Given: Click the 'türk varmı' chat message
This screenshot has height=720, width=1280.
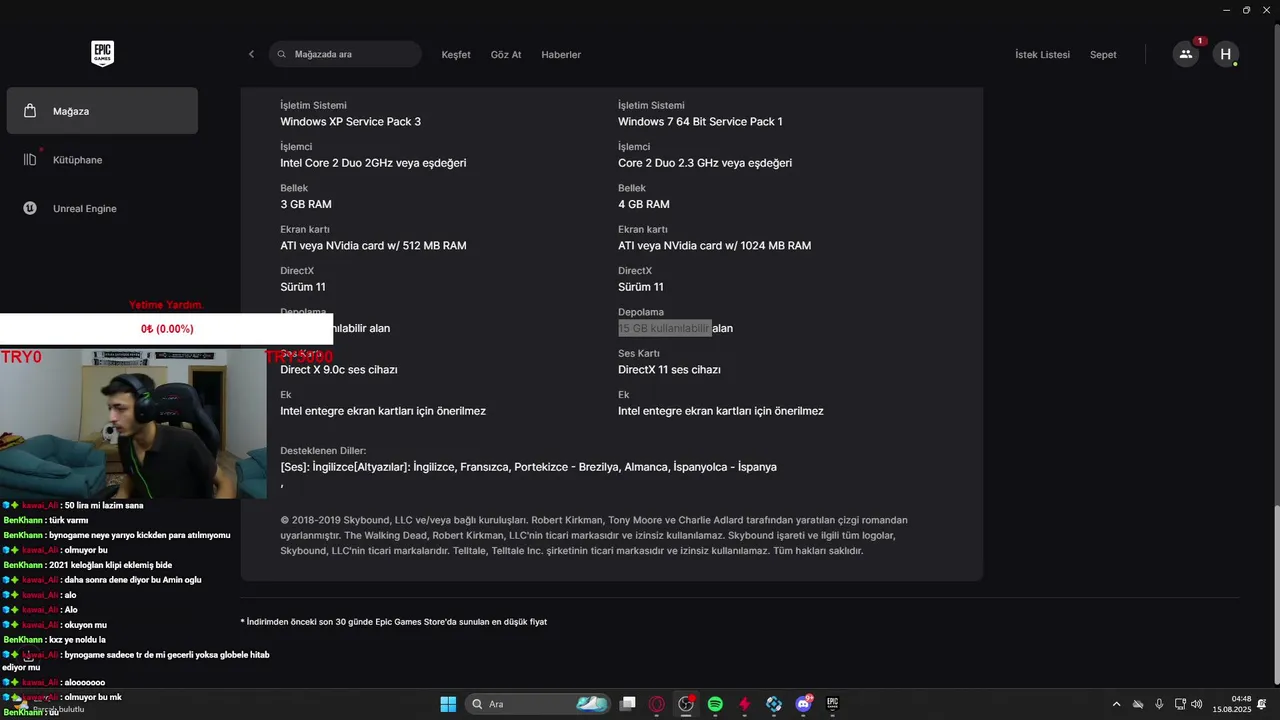Looking at the screenshot, I should tap(68, 520).
